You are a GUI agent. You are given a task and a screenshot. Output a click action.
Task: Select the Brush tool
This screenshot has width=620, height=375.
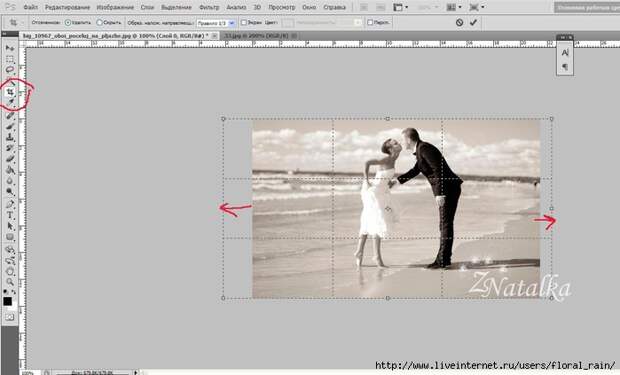10,127
